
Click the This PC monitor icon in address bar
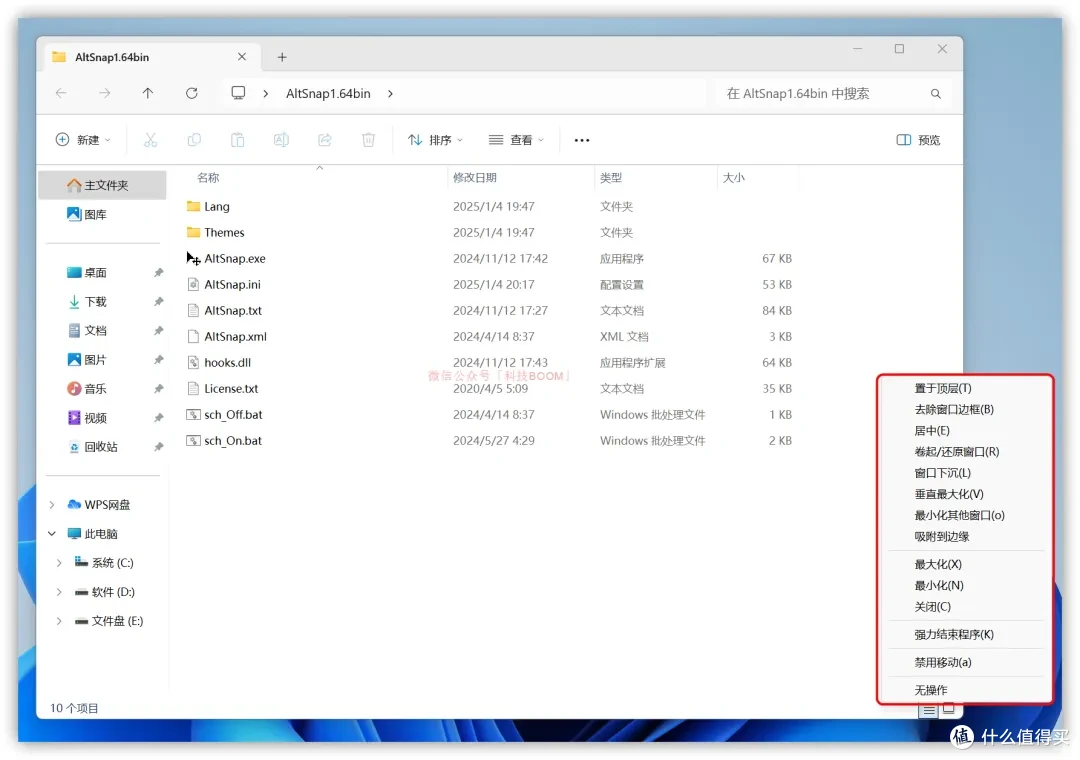(x=238, y=93)
